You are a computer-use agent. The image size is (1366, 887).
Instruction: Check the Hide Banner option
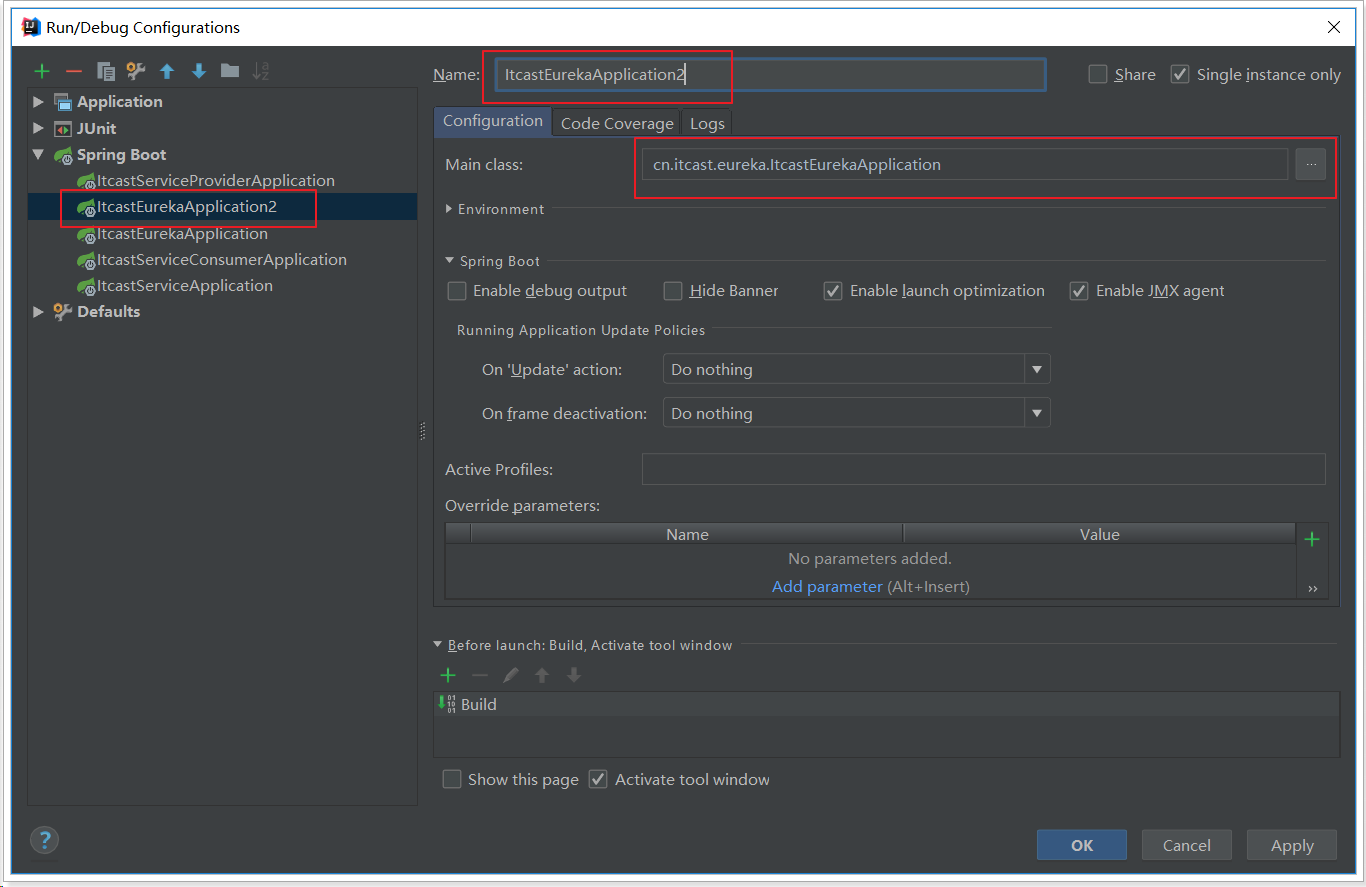point(673,291)
